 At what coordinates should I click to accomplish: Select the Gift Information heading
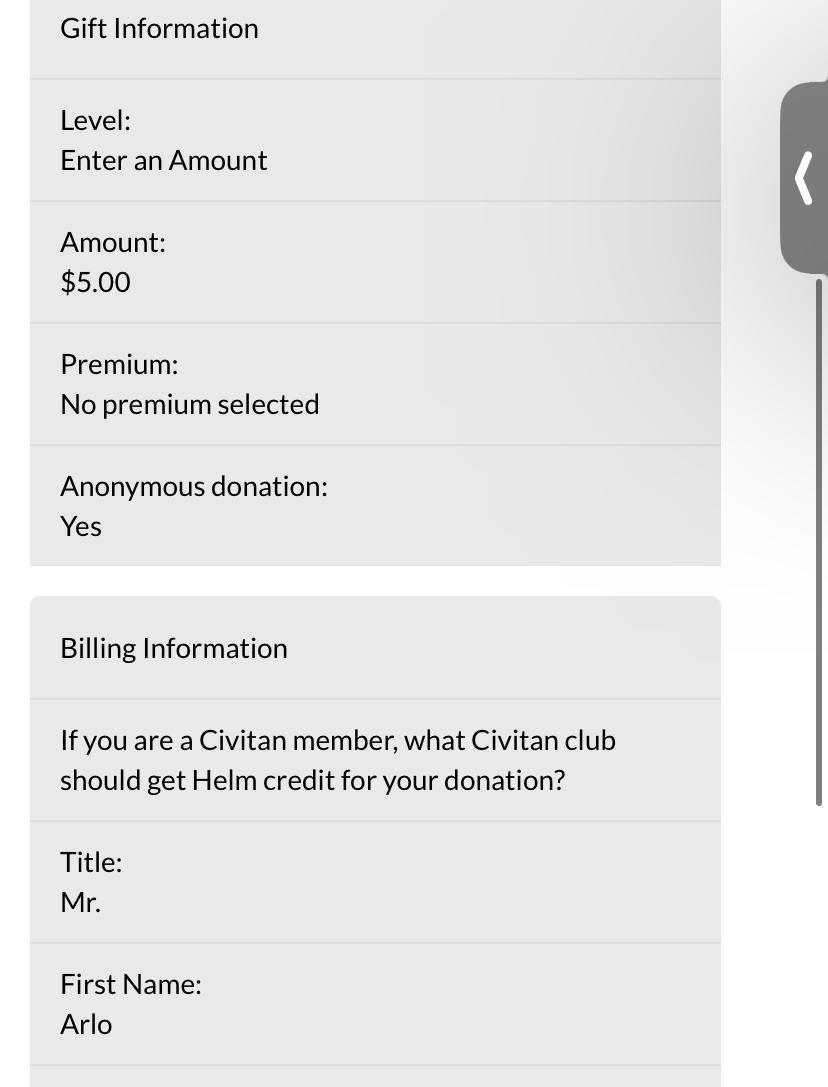tap(159, 28)
